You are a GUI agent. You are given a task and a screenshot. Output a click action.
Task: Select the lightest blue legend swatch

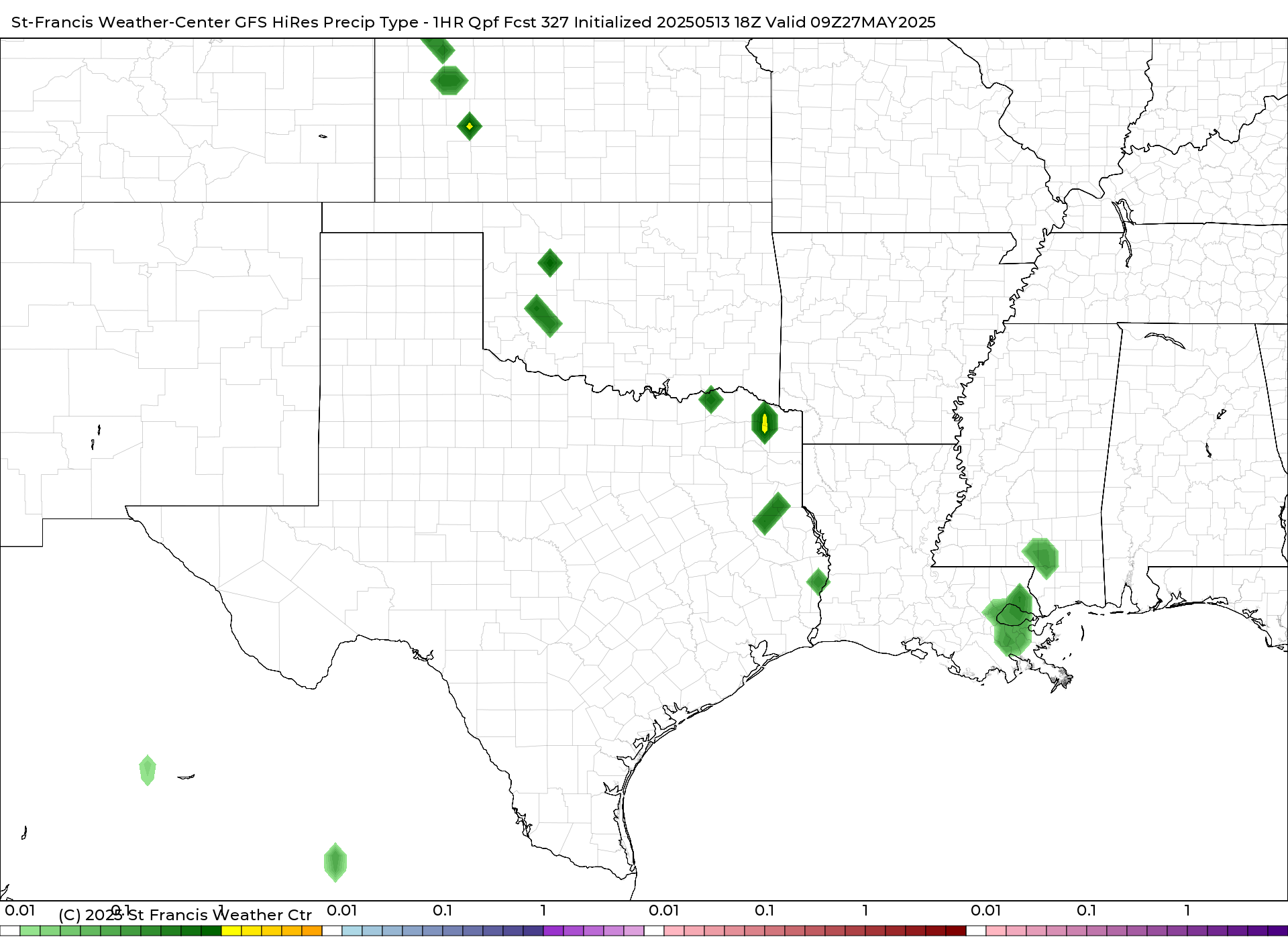[352, 931]
